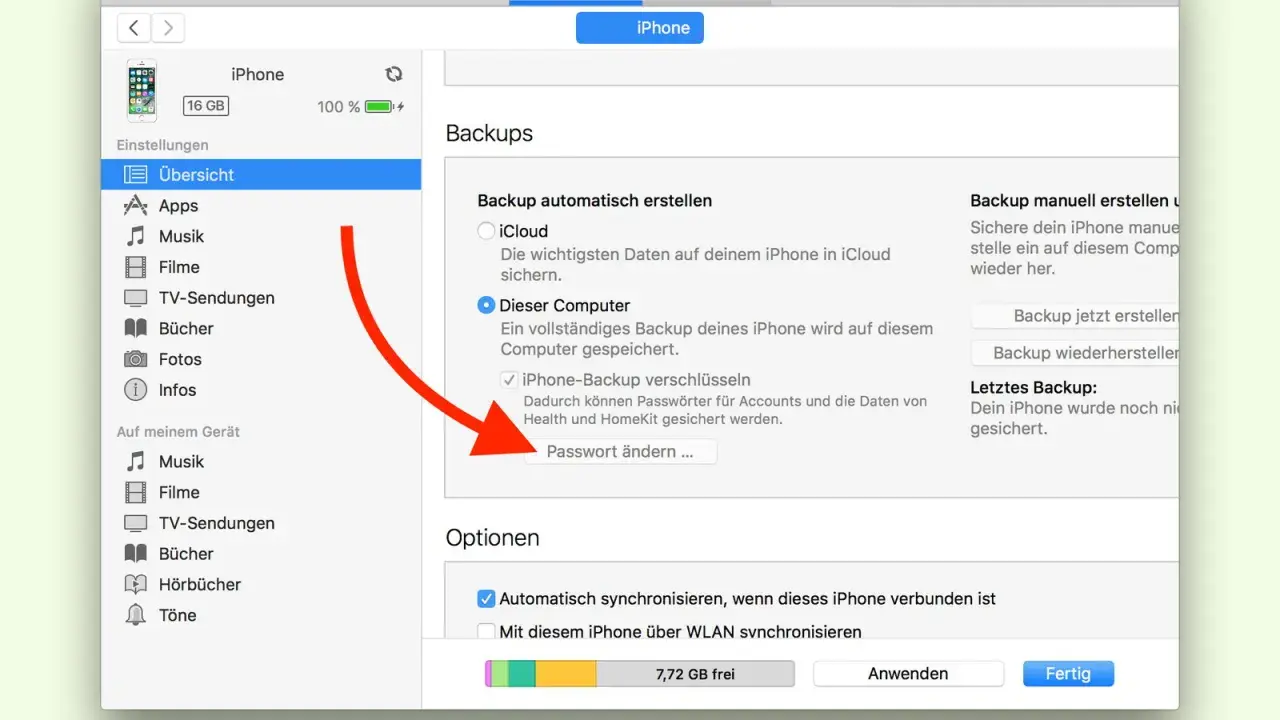1280x720 pixels.
Task: Click Backup jetzt erstellen button
Action: [1075, 316]
